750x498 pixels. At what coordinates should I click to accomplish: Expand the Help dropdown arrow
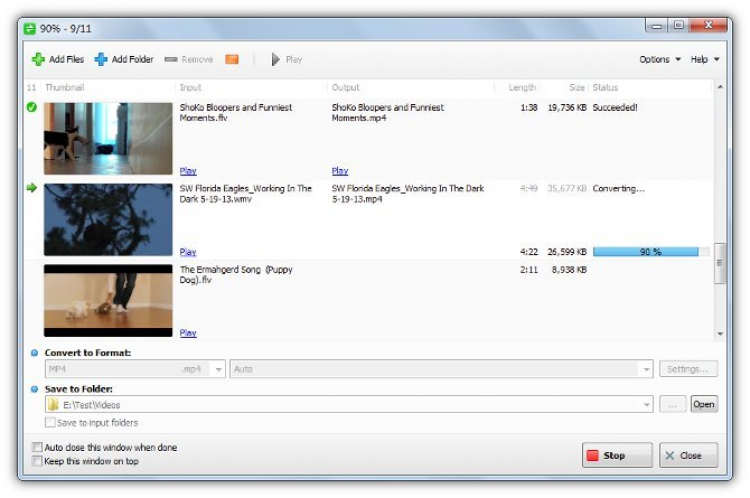pyautogui.click(x=717, y=59)
